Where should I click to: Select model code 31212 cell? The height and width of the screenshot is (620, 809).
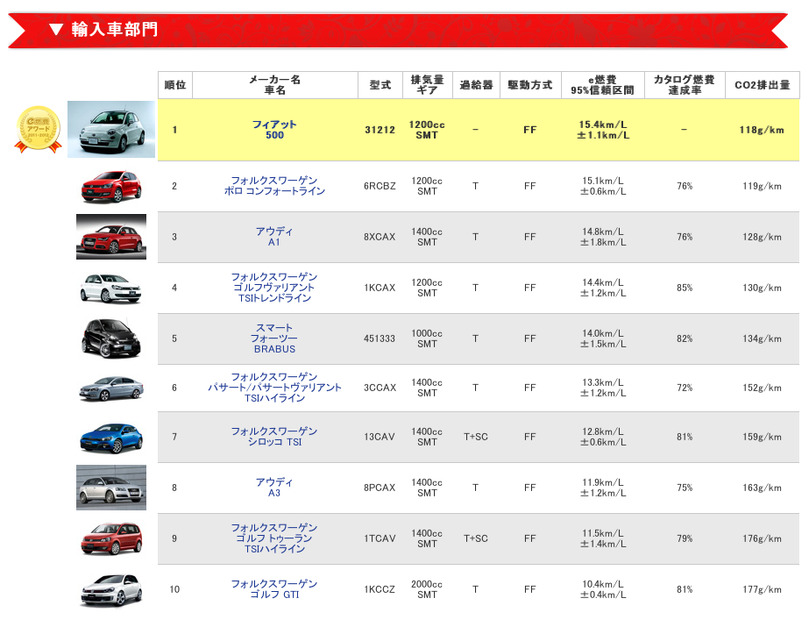[x=380, y=130]
